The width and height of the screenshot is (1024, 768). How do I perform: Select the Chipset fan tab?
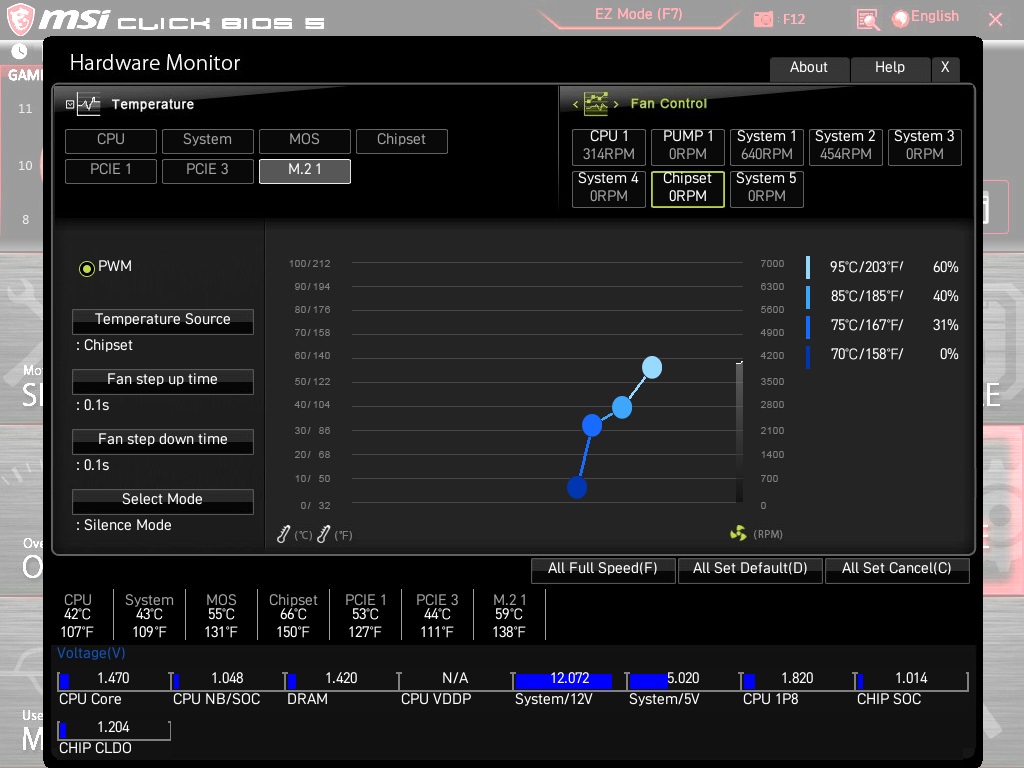click(688, 189)
